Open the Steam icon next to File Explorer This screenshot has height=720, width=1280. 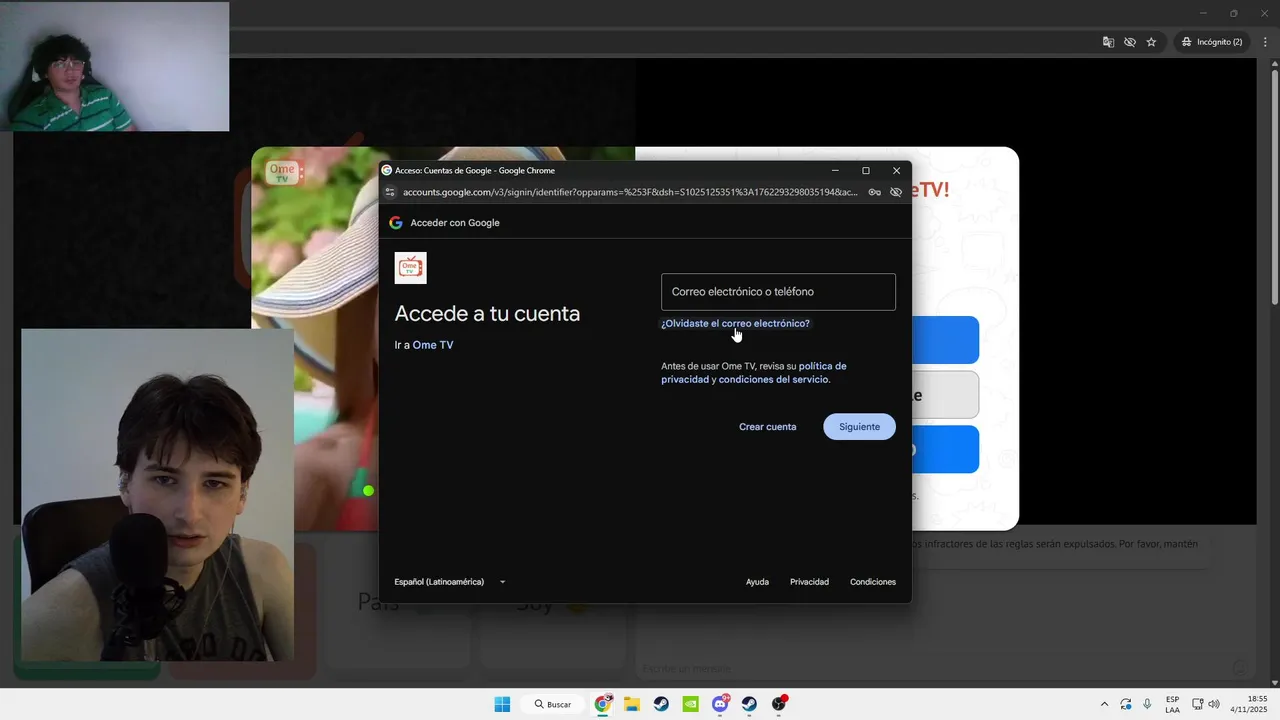[661, 704]
